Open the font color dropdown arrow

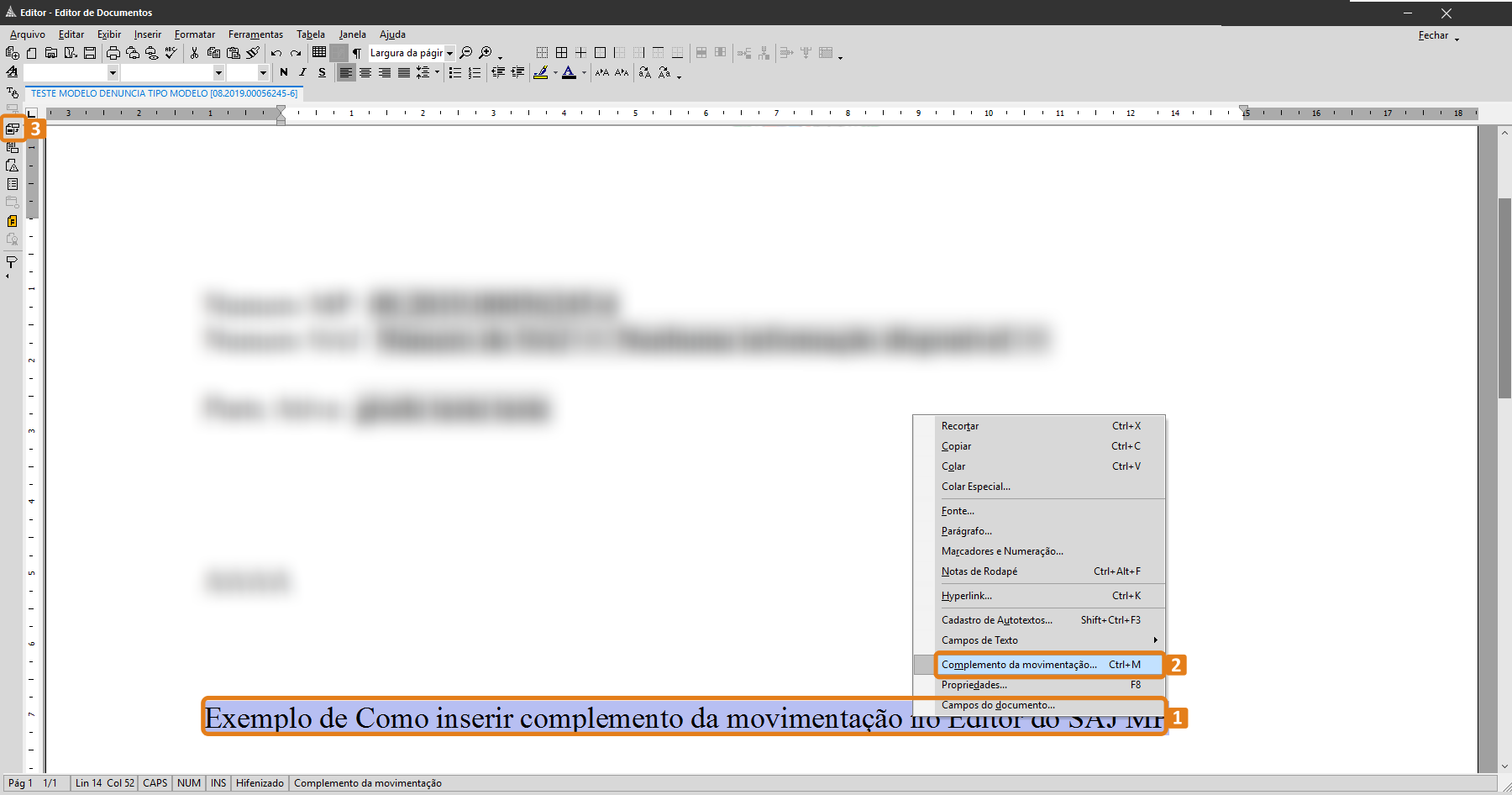[584, 74]
